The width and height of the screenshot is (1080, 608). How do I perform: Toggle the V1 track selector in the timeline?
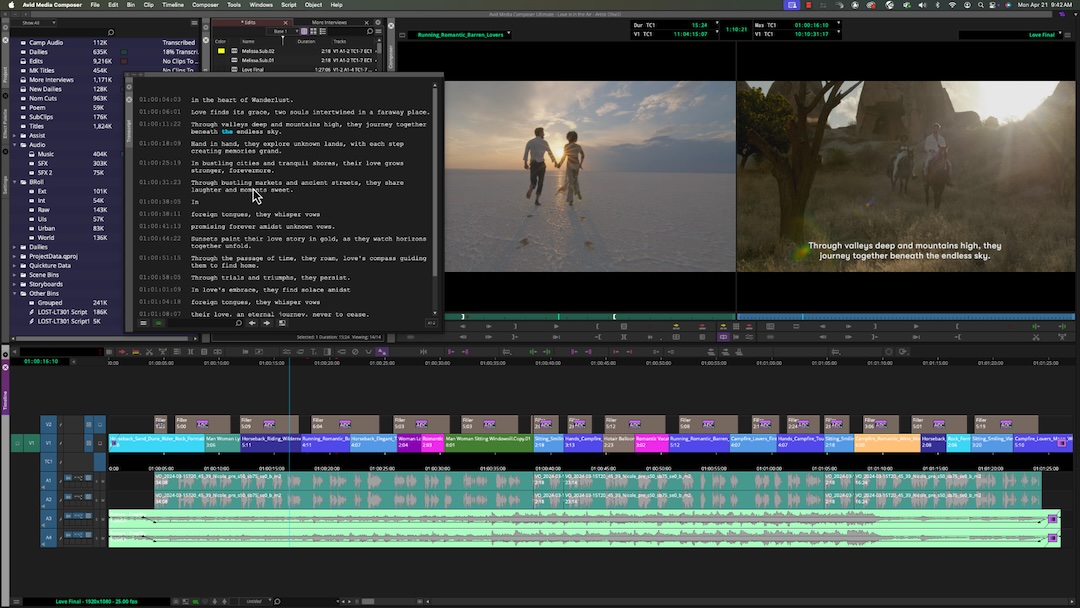[x=48, y=443]
